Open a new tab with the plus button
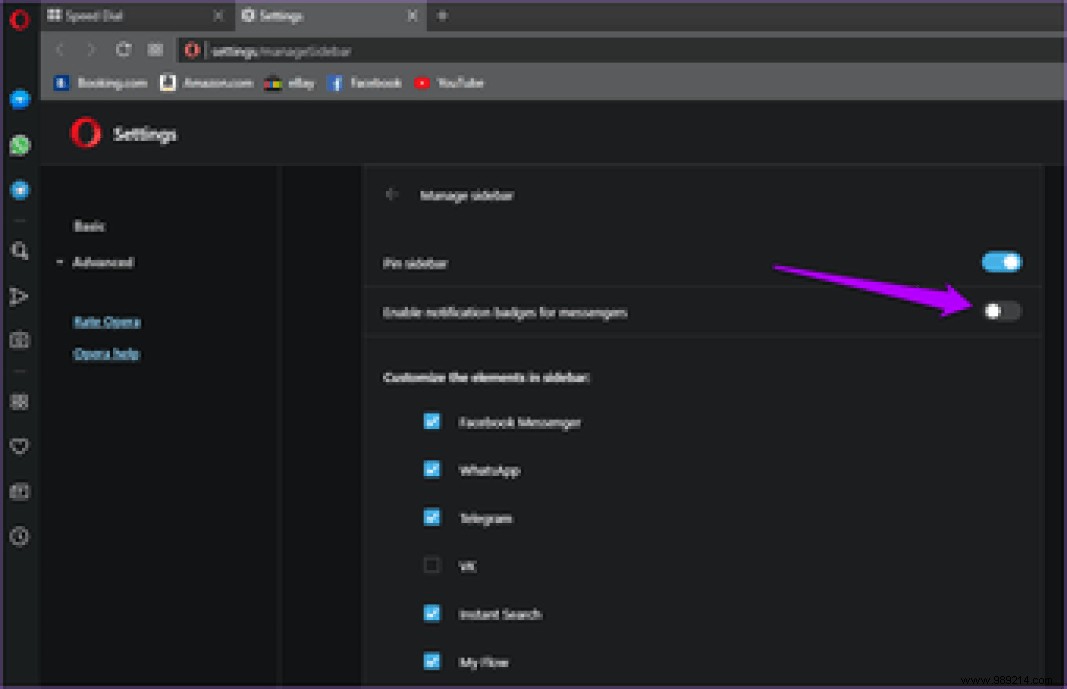 [x=443, y=16]
